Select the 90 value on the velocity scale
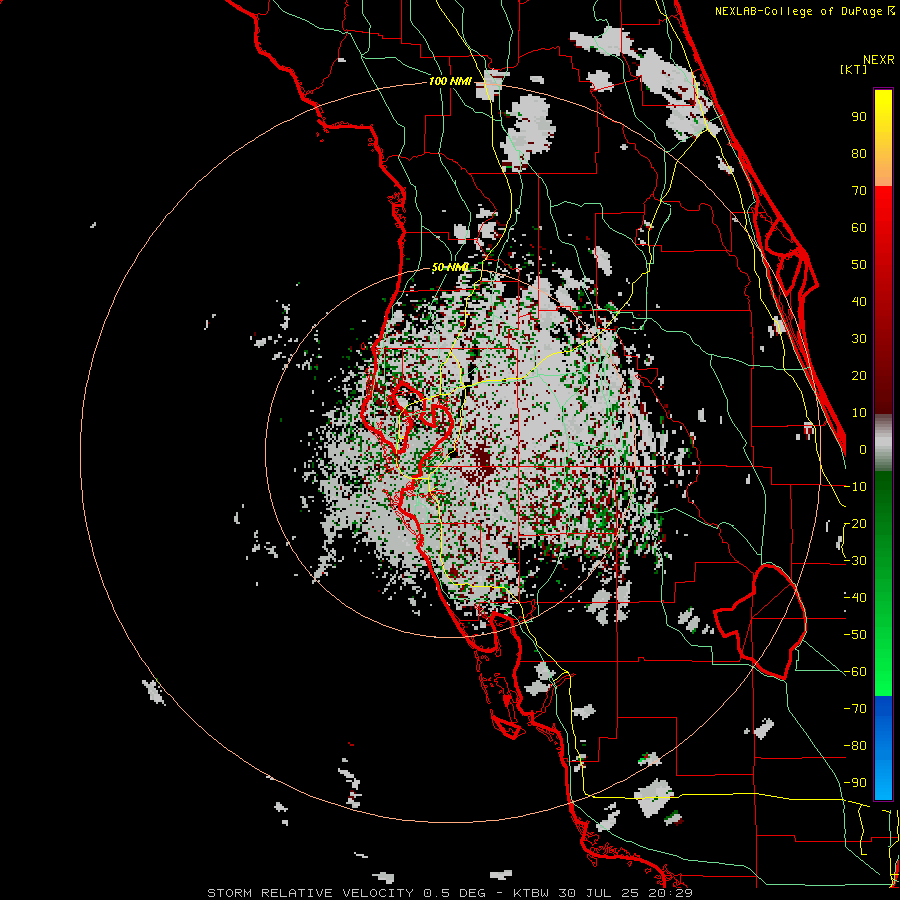Viewport: 900px width, 900px height. pos(859,117)
